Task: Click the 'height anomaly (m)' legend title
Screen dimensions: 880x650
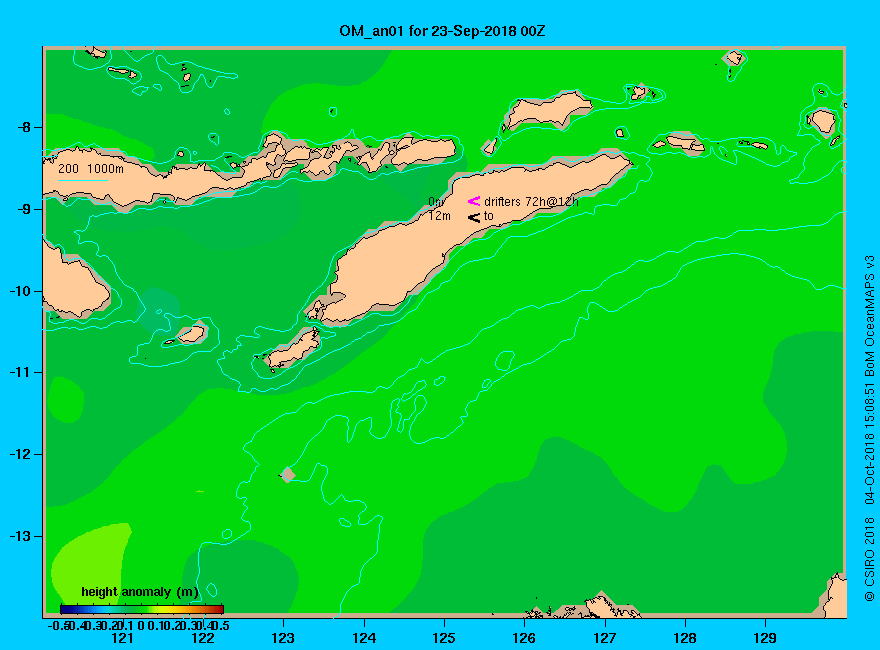Action: coord(140,592)
